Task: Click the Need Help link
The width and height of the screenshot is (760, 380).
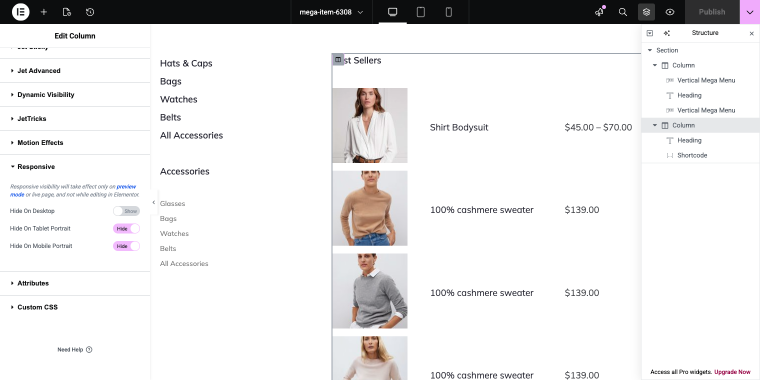Action: coord(70,349)
